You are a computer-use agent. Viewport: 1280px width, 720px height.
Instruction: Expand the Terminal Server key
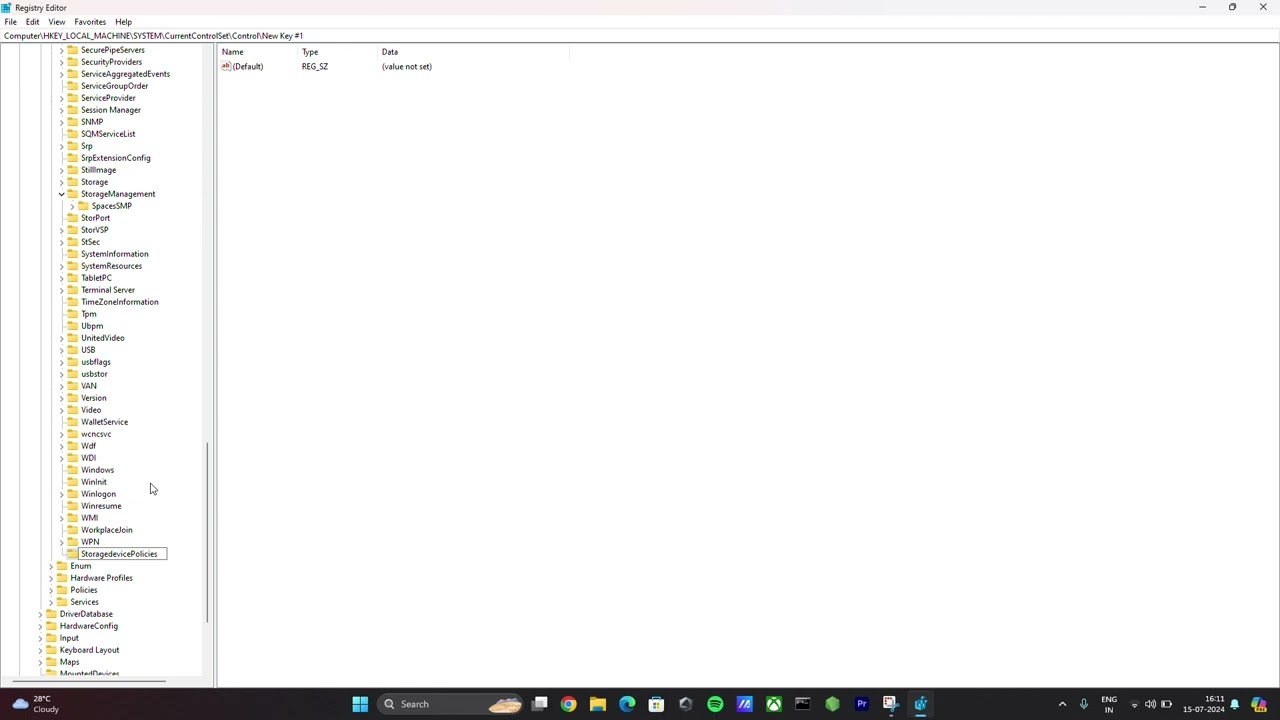pos(62,290)
